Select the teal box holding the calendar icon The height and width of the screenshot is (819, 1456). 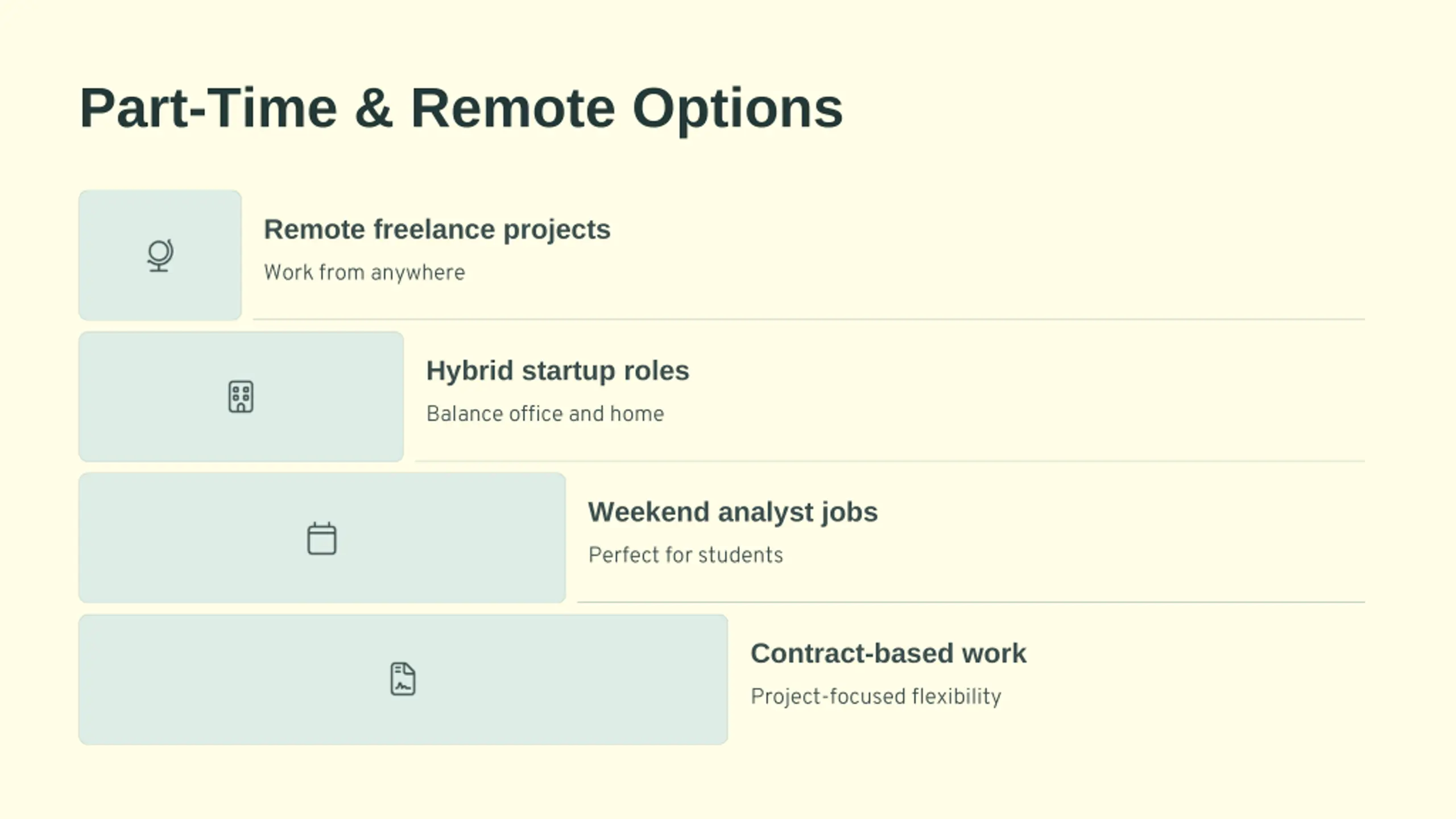pyautogui.click(x=322, y=538)
